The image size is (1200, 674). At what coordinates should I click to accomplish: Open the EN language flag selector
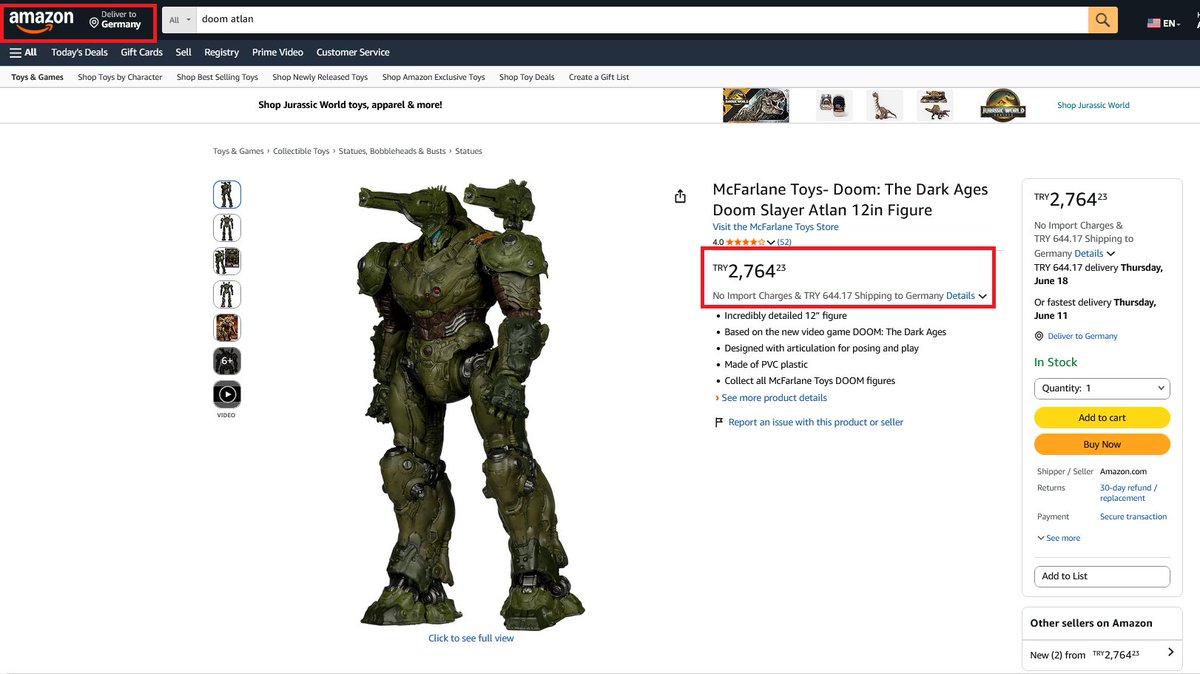pyautogui.click(x=1164, y=22)
